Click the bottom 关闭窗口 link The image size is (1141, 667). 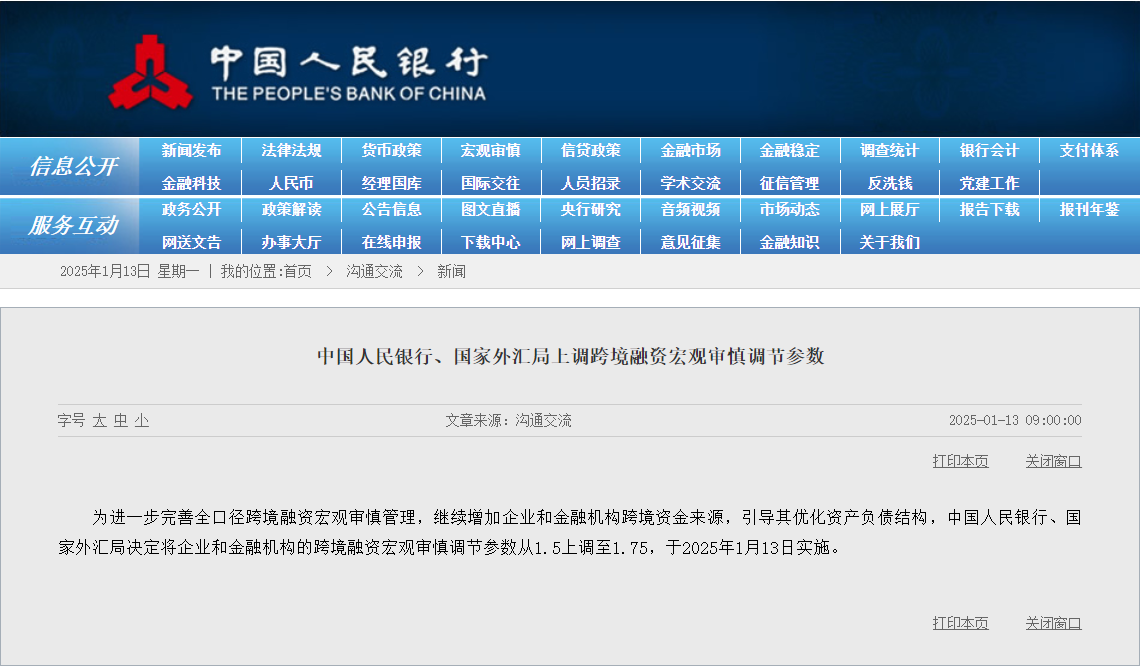tap(1053, 623)
